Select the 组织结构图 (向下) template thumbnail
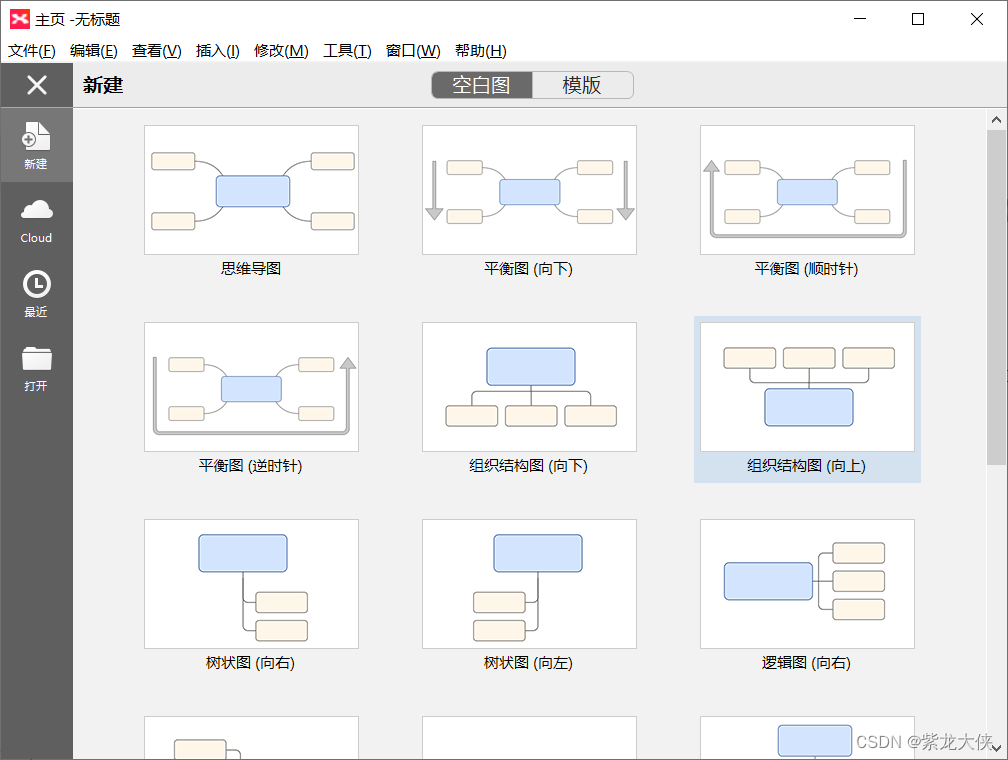Viewport: 1008px width, 760px height. point(529,387)
